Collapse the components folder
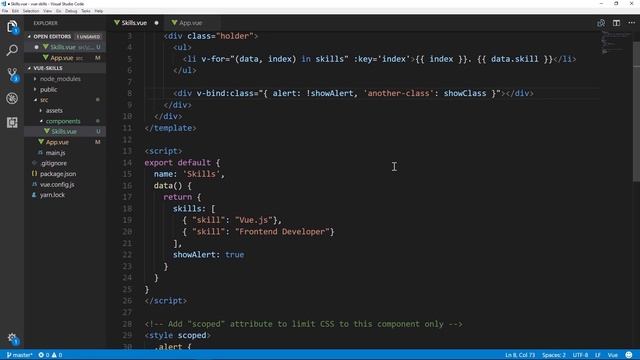Image resolution: width=640 pixels, height=360 pixels. coord(63,121)
